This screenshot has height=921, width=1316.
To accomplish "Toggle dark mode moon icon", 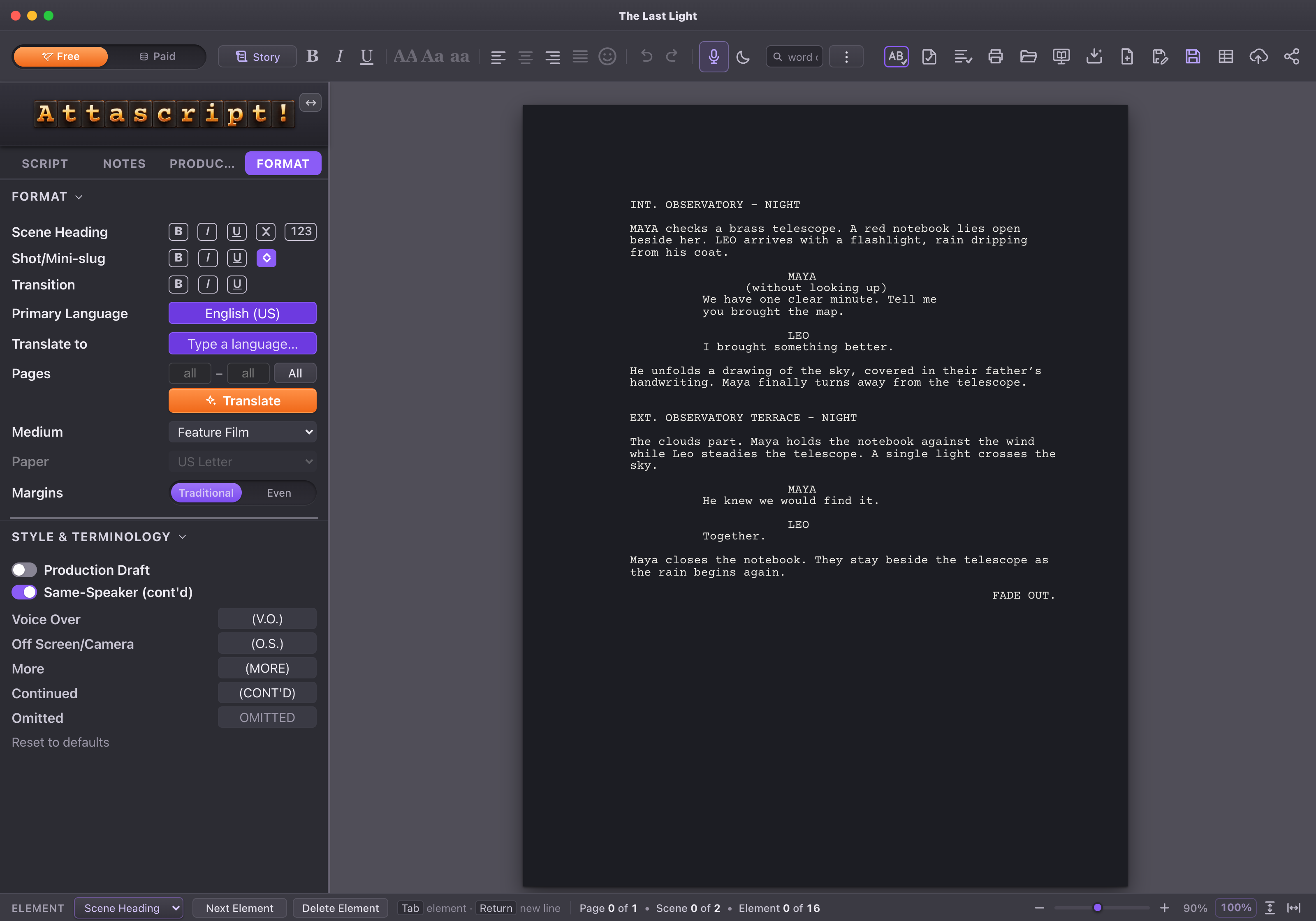I will (x=743, y=57).
